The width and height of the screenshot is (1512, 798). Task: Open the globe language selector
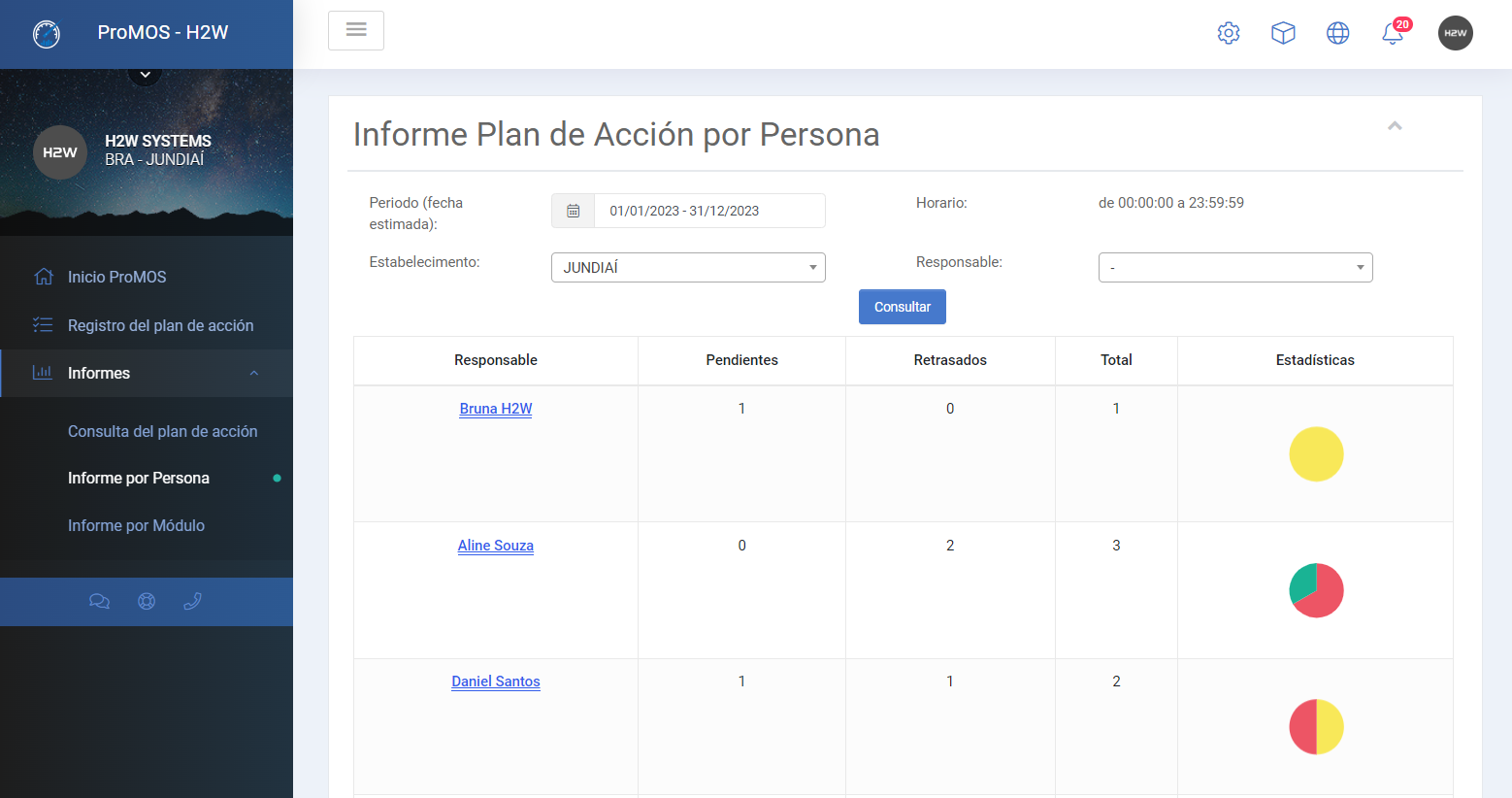tap(1337, 33)
